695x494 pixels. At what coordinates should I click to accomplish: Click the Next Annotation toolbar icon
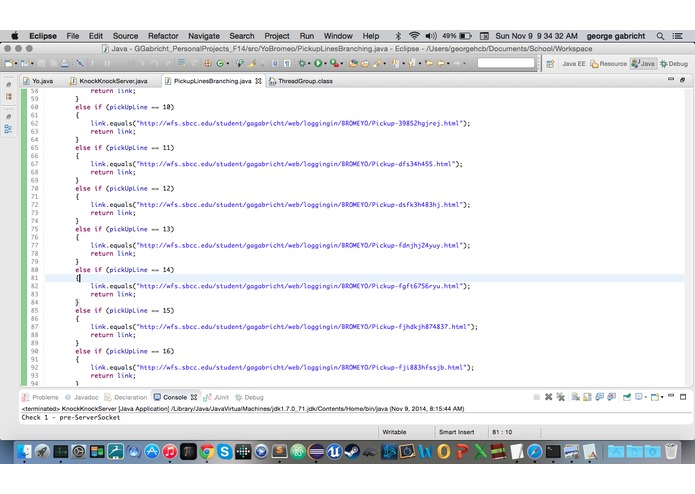396,63
